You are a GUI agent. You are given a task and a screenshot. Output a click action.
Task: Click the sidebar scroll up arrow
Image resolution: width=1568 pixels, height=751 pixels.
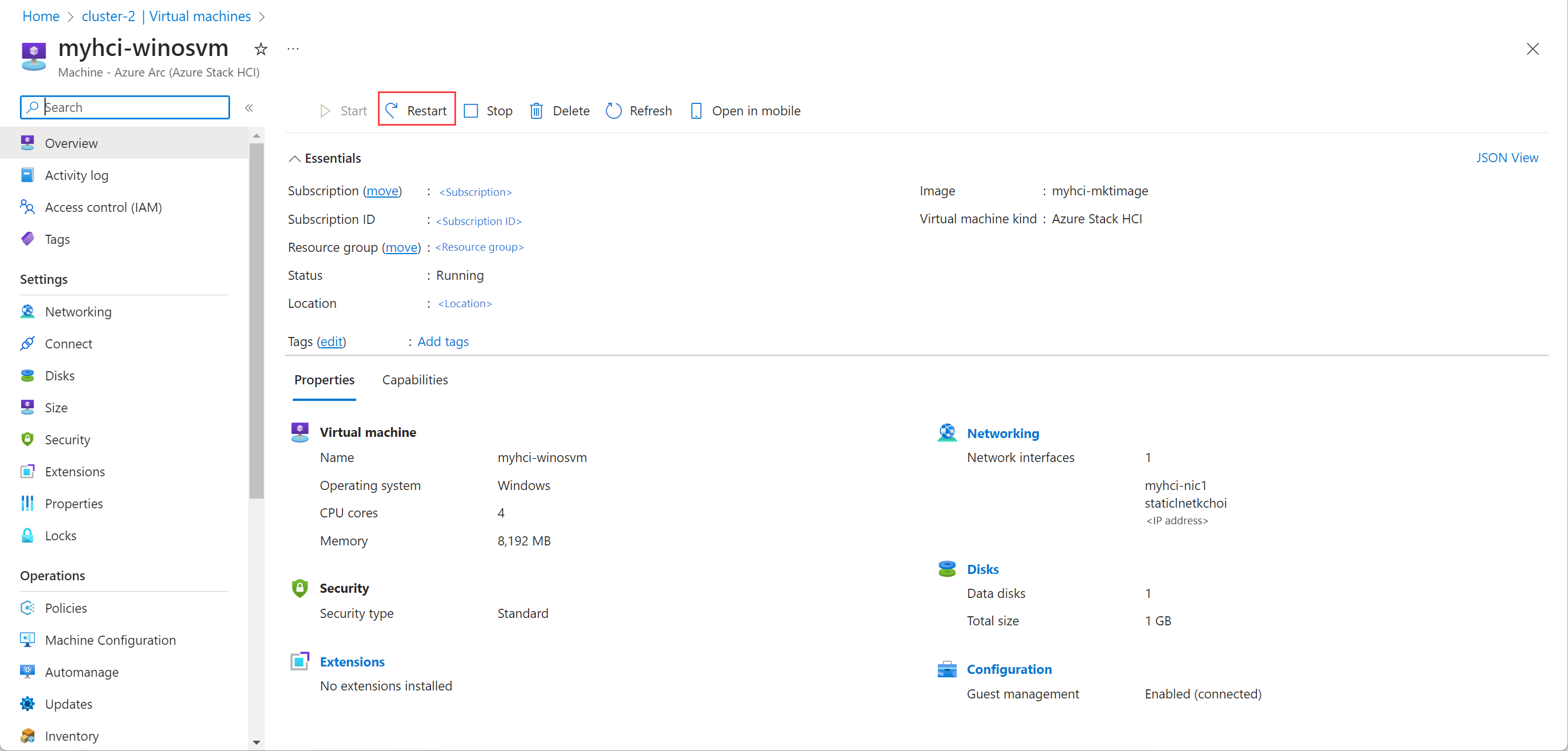256,136
